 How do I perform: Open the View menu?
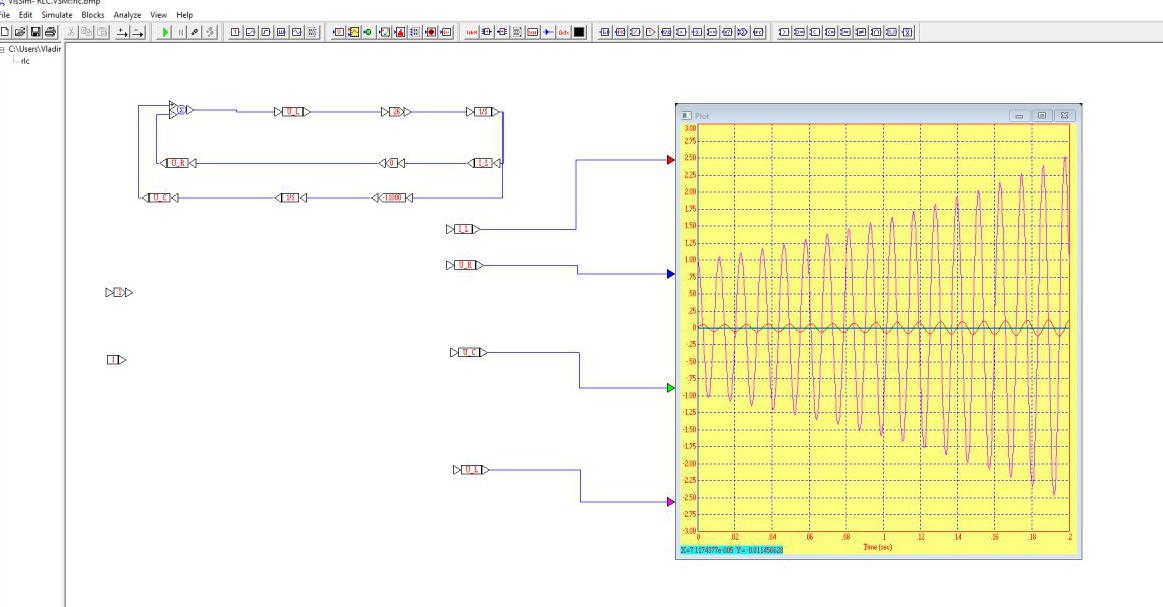point(158,15)
